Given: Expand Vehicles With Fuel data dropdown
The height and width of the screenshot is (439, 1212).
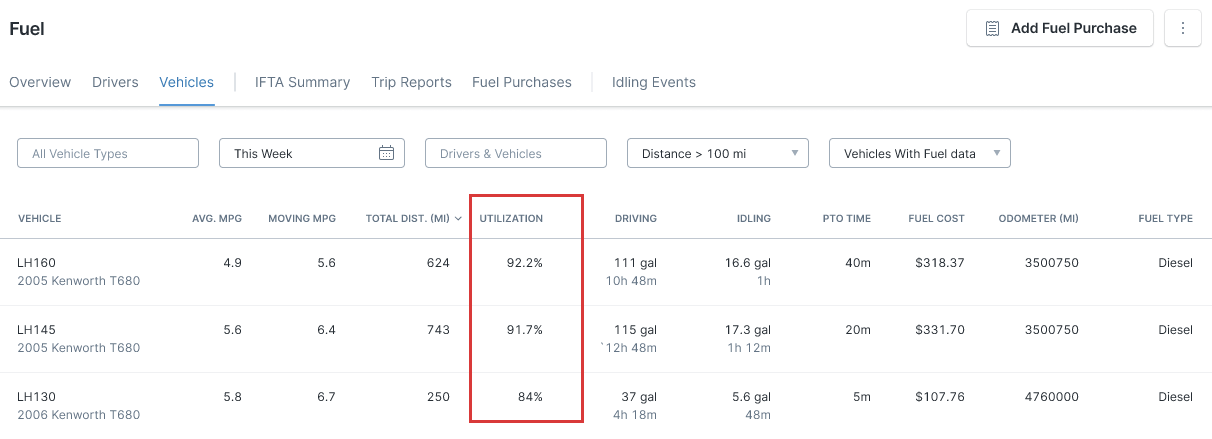Looking at the screenshot, I should click(x=920, y=153).
